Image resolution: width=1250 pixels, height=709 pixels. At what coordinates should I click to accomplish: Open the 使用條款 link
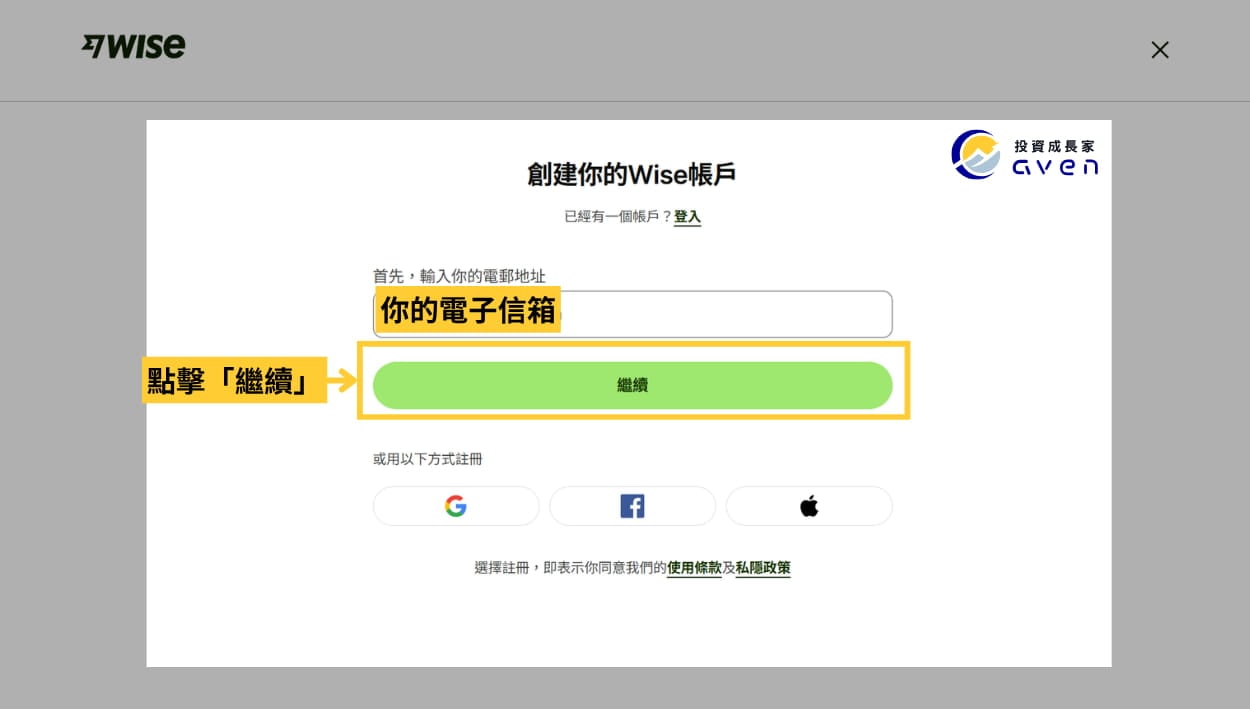pyautogui.click(x=694, y=568)
